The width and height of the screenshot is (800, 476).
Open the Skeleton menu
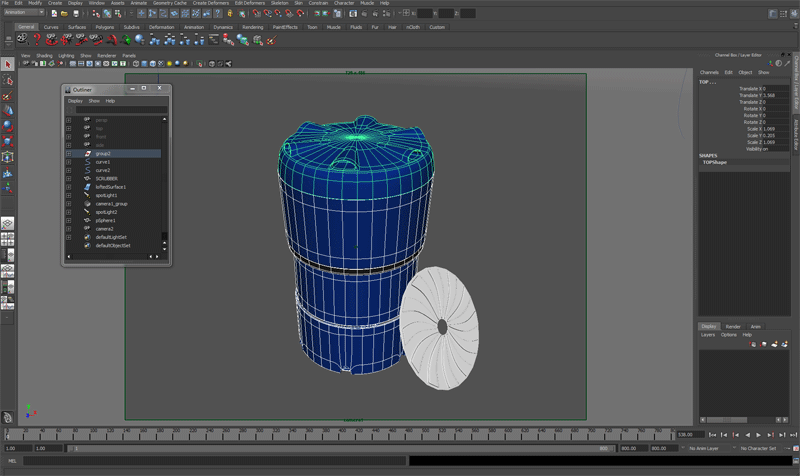coord(279,3)
